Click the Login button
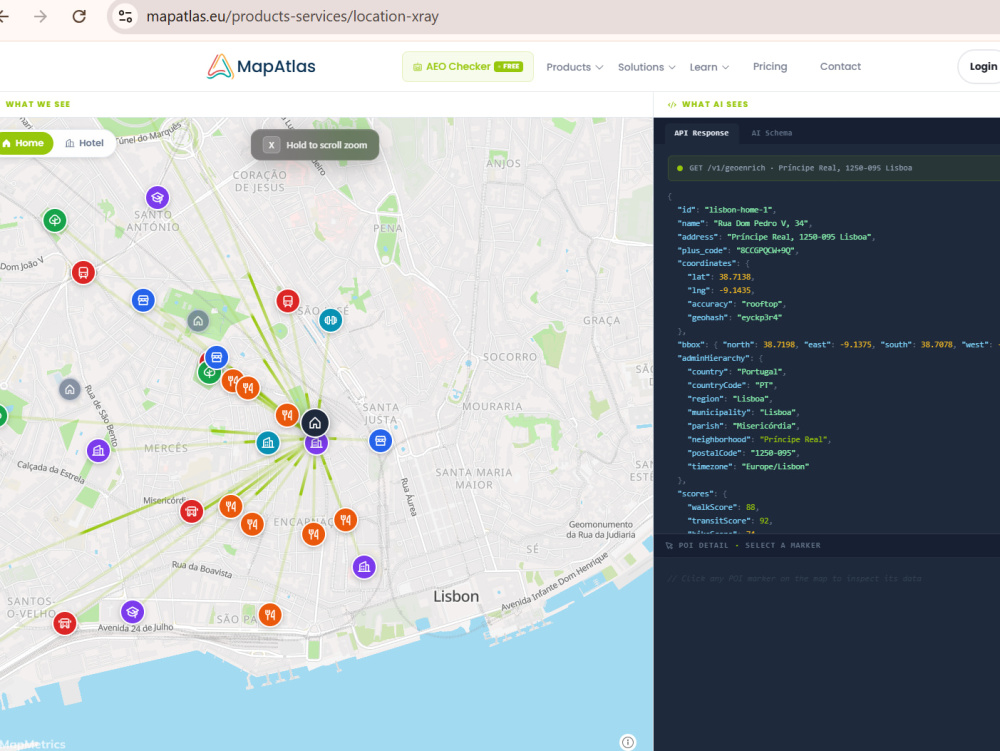Screen dimensions: 1000x751 point(982,66)
